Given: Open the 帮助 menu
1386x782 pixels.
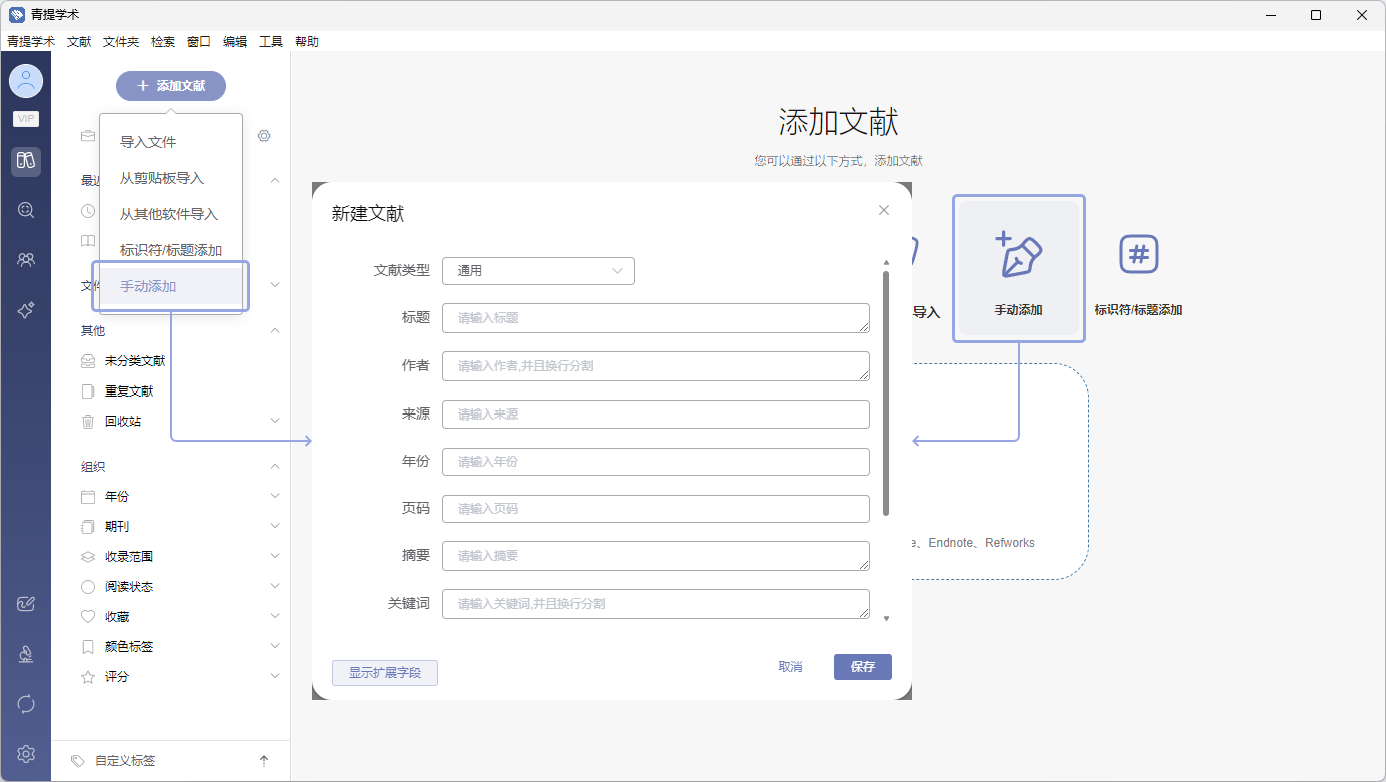Looking at the screenshot, I should pos(307,41).
